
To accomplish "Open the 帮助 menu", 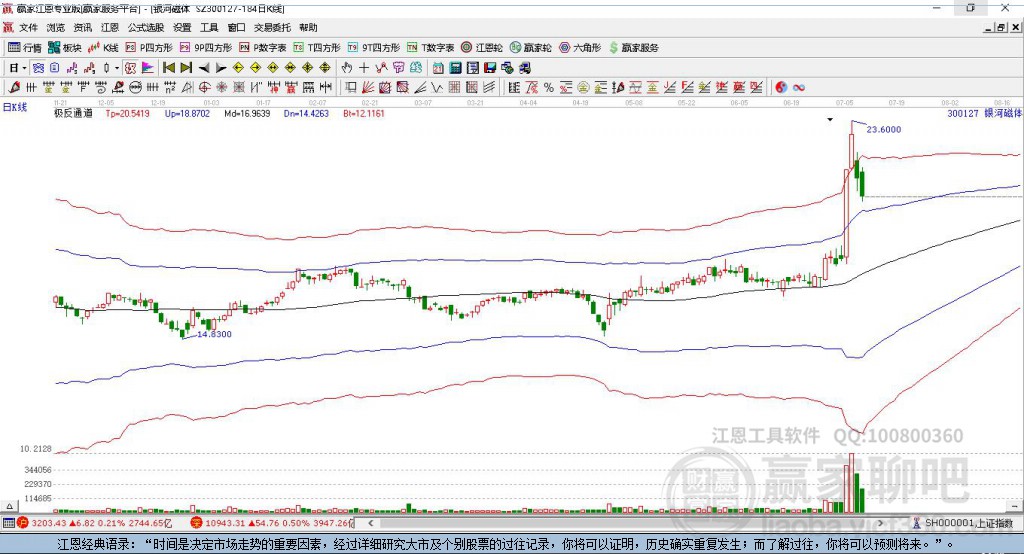I will pos(308,27).
